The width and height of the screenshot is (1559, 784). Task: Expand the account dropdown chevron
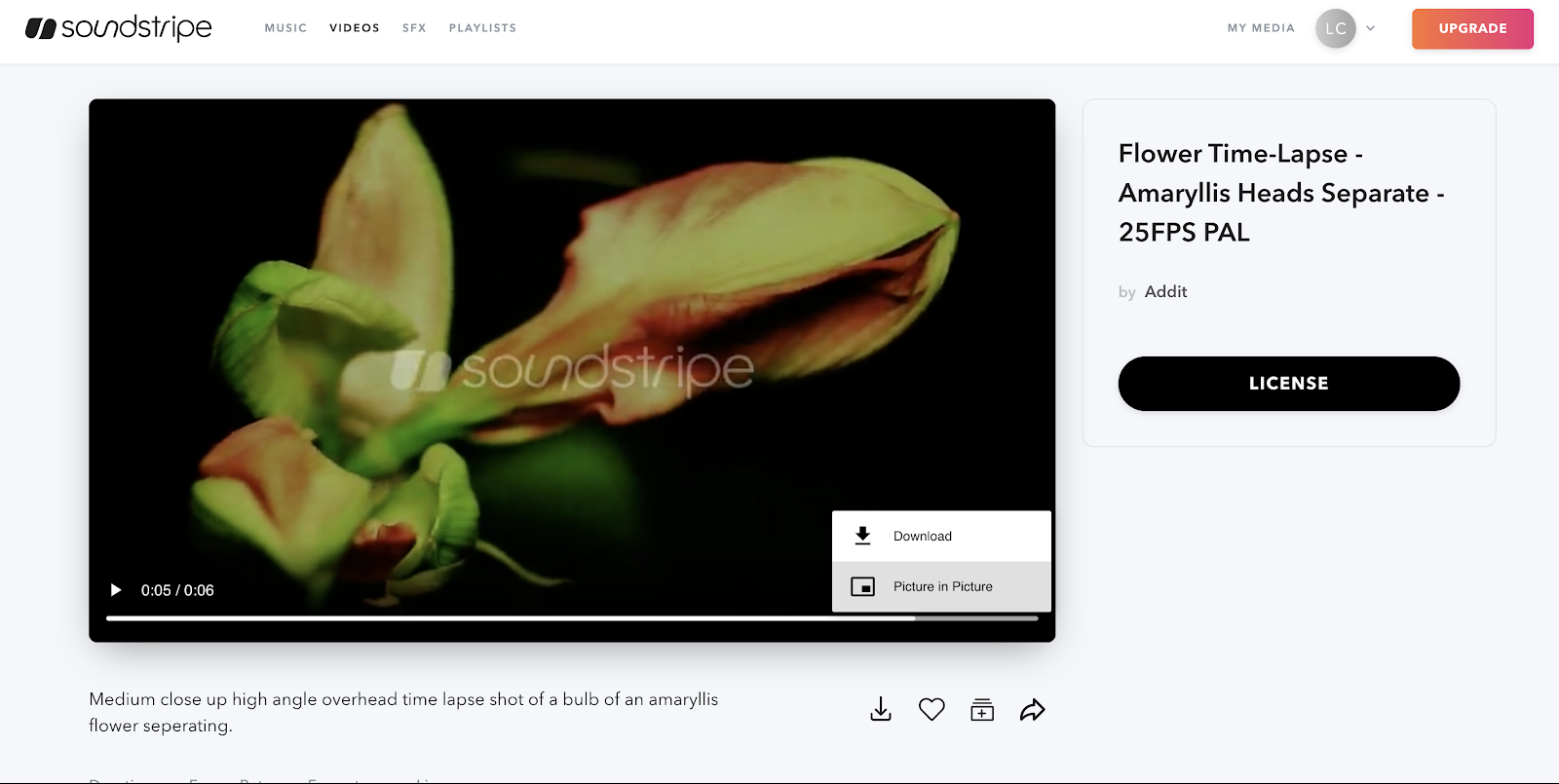click(1370, 28)
